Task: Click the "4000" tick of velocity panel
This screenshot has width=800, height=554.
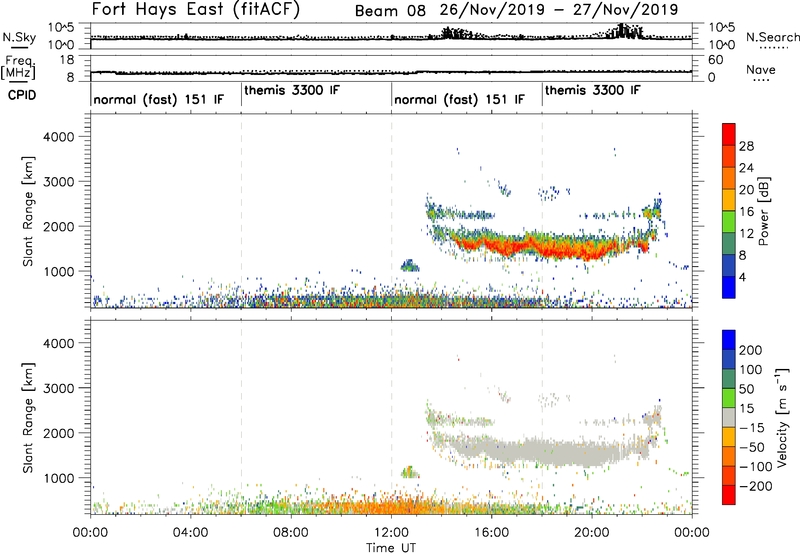Action: [58, 343]
